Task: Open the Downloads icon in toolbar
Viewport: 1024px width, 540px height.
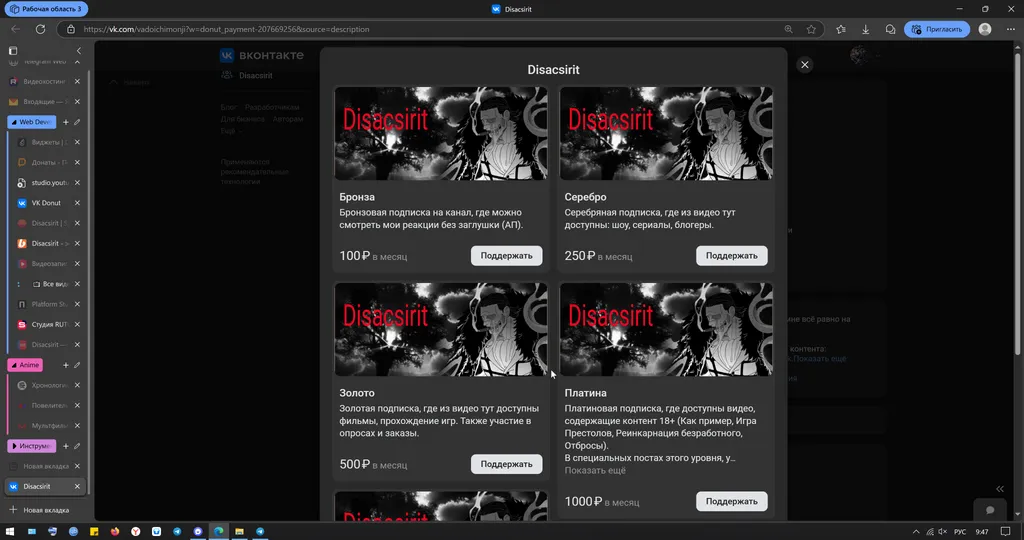Action: 865,29
